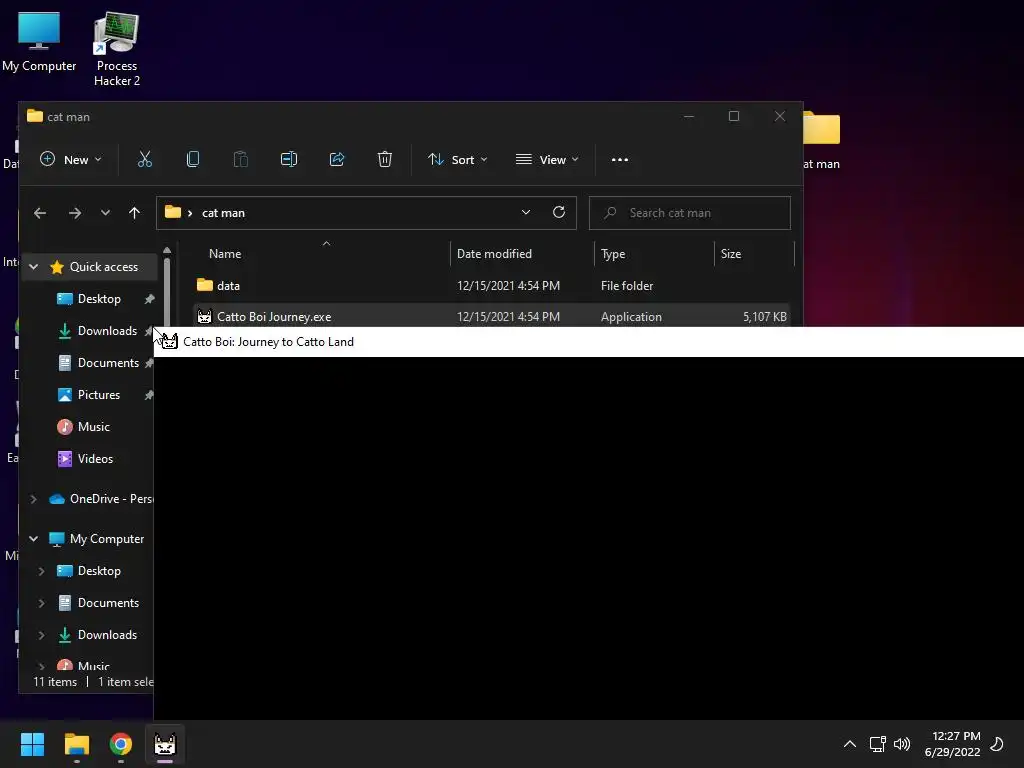Screen dimensions: 1024x768
Task: Select the data folder row
Action: click(491, 285)
